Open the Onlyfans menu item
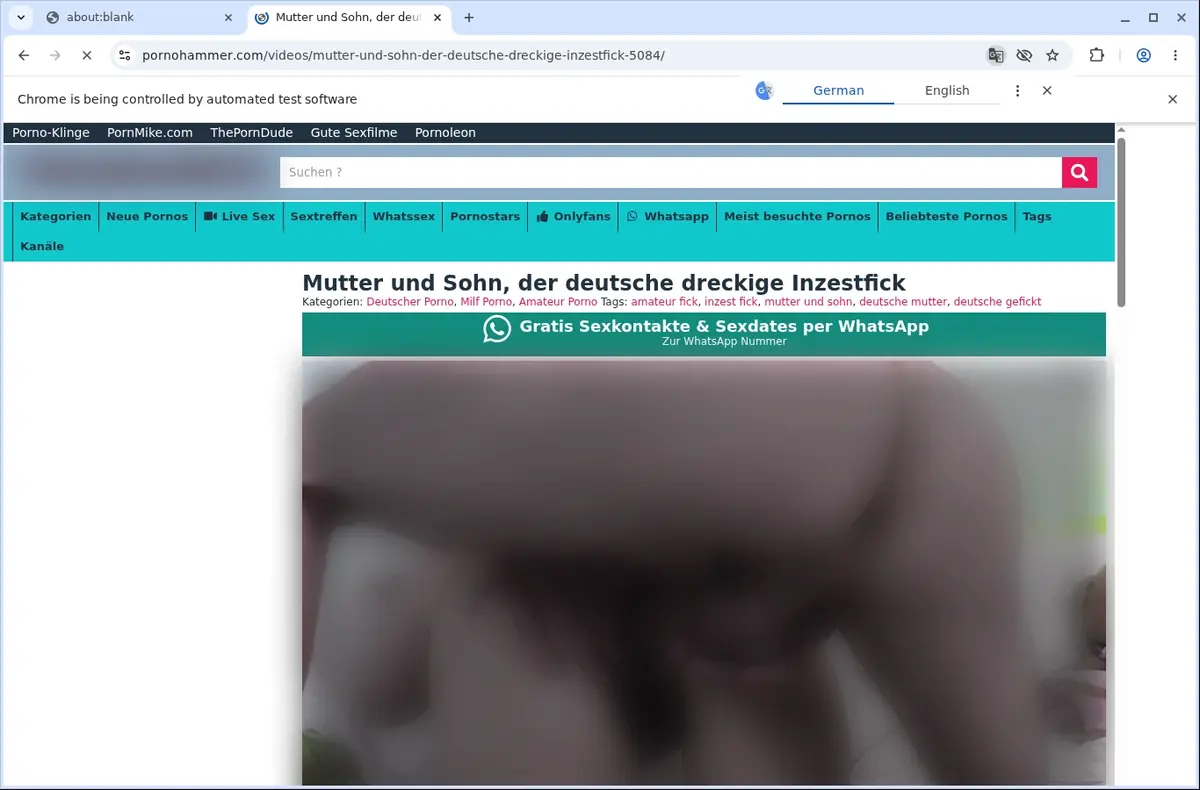This screenshot has height=790, width=1200. [x=573, y=216]
